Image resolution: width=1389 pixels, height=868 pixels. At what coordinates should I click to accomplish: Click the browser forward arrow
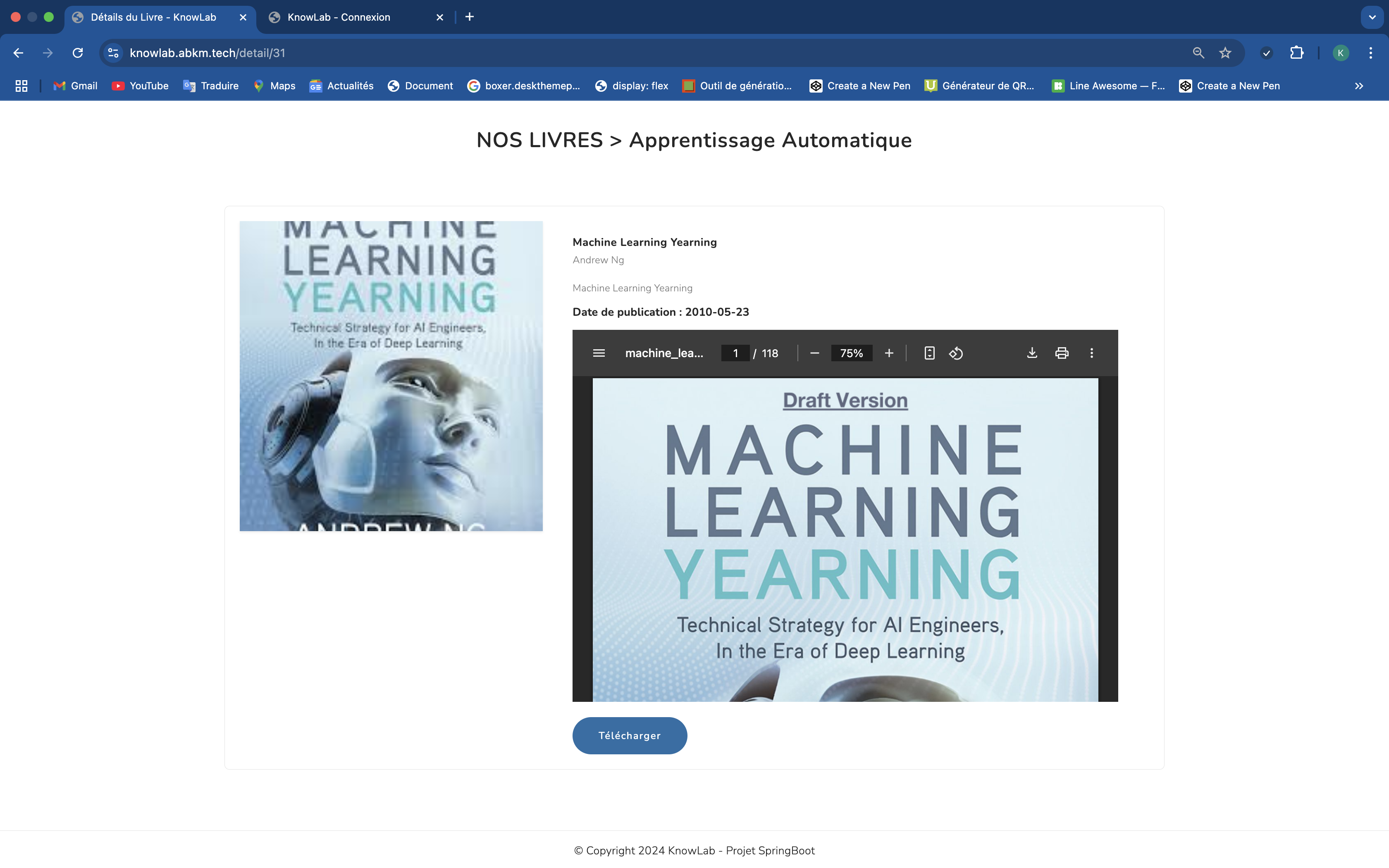[x=48, y=53]
